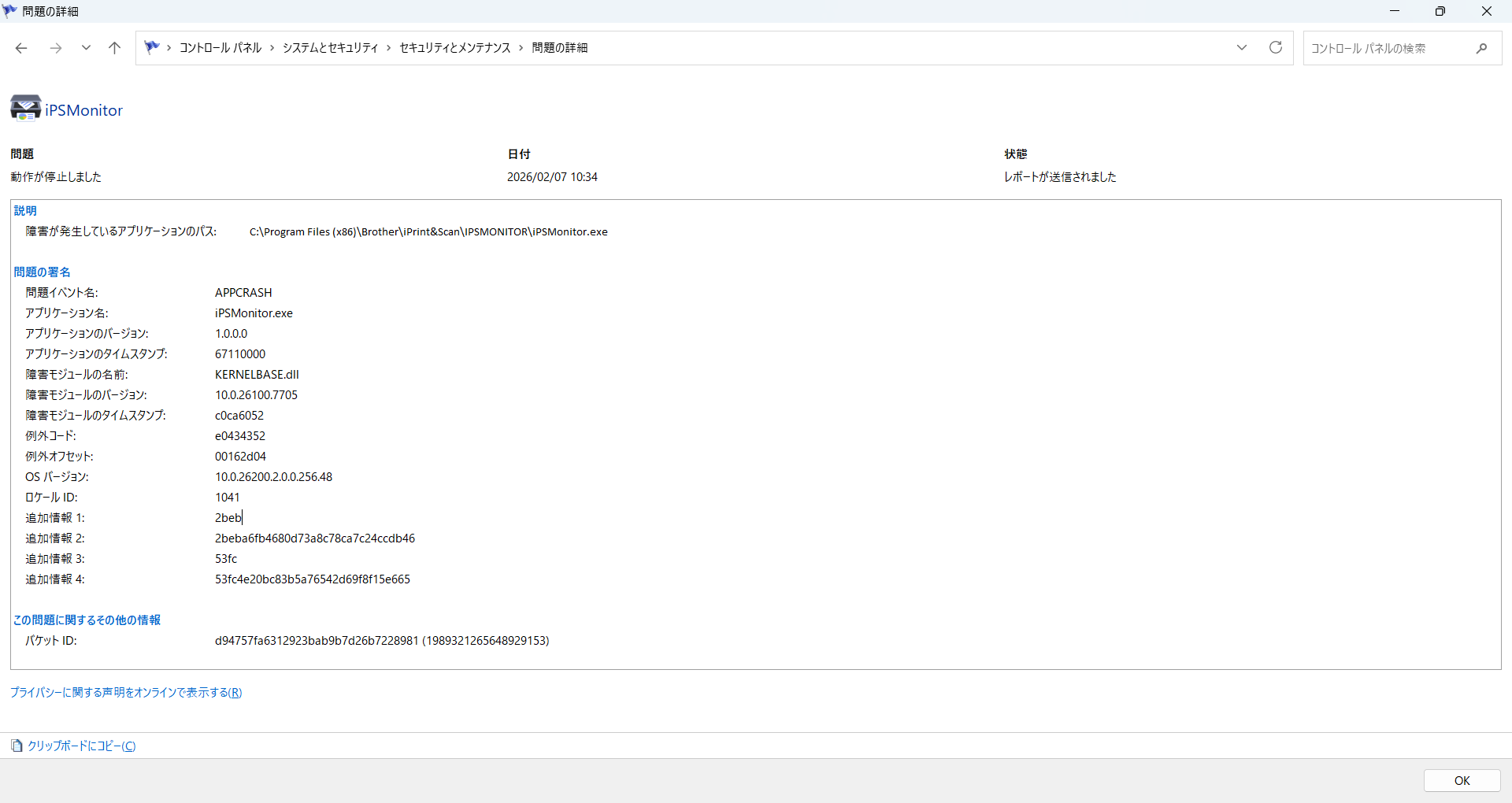The image size is (1512, 803).
Task: Expand chevron after コントロール パネル breadcrumb
Action: [272, 48]
